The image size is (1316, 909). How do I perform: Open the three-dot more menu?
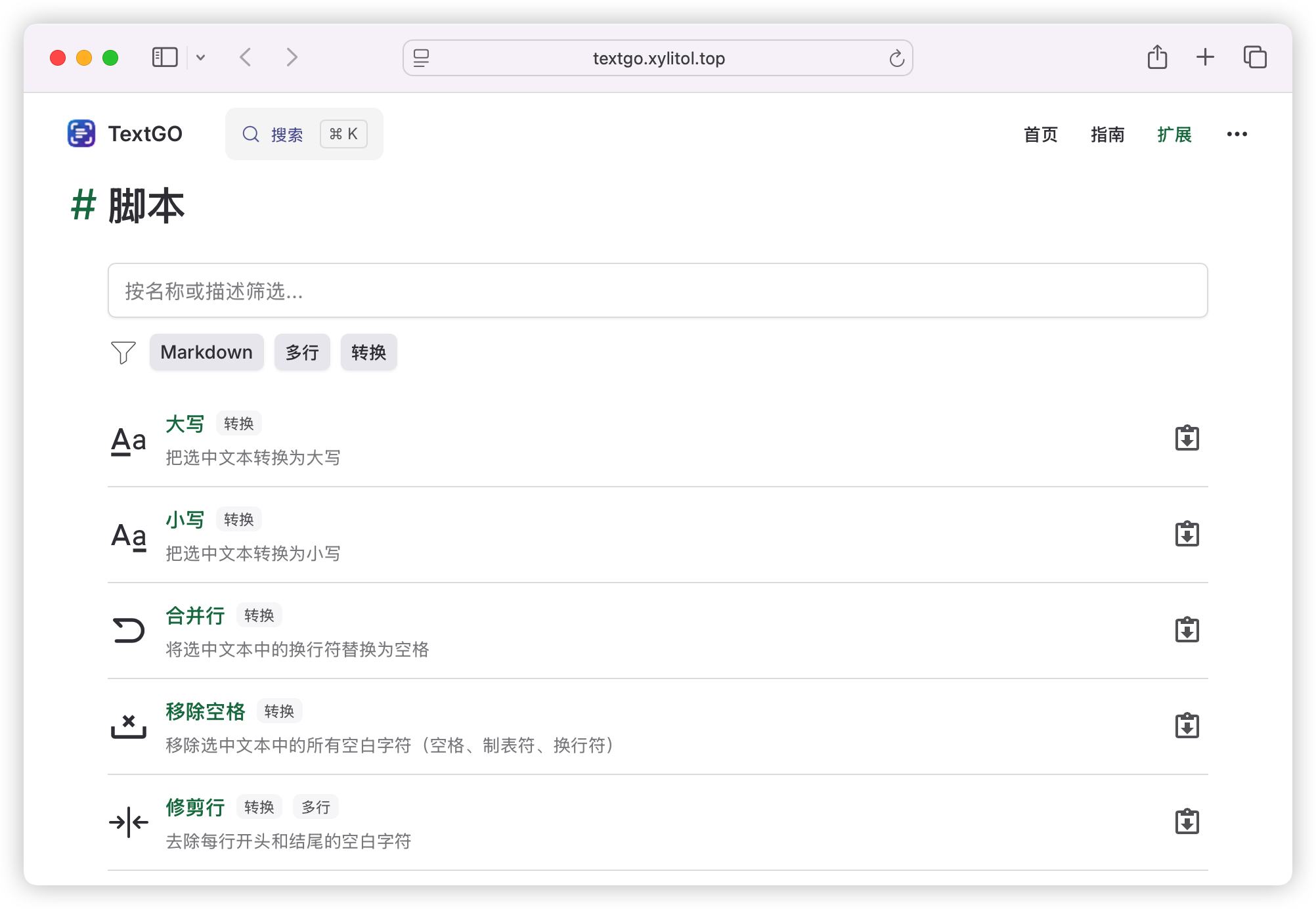tap(1237, 134)
